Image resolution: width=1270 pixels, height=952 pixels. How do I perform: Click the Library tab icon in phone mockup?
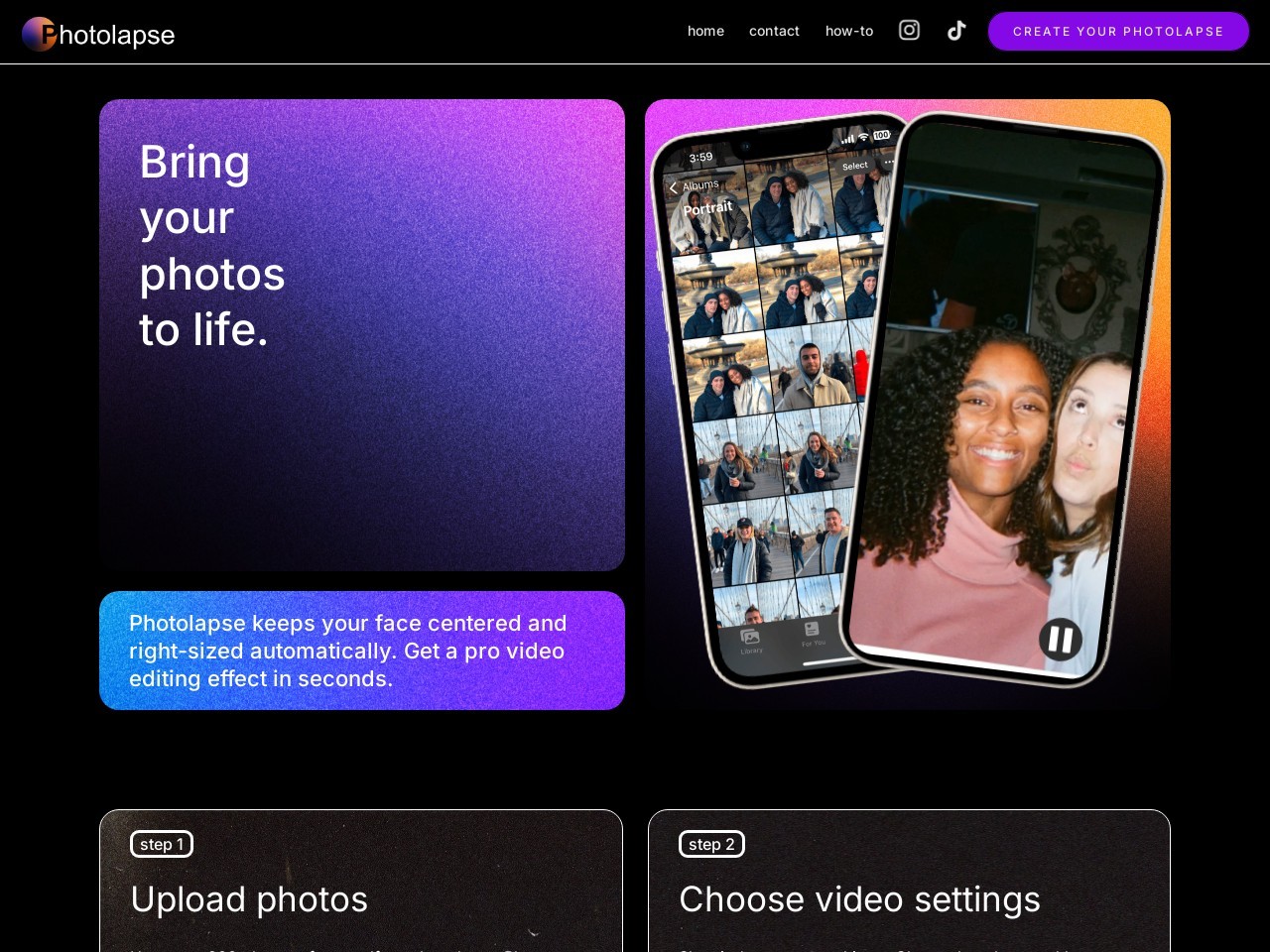[750, 639]
